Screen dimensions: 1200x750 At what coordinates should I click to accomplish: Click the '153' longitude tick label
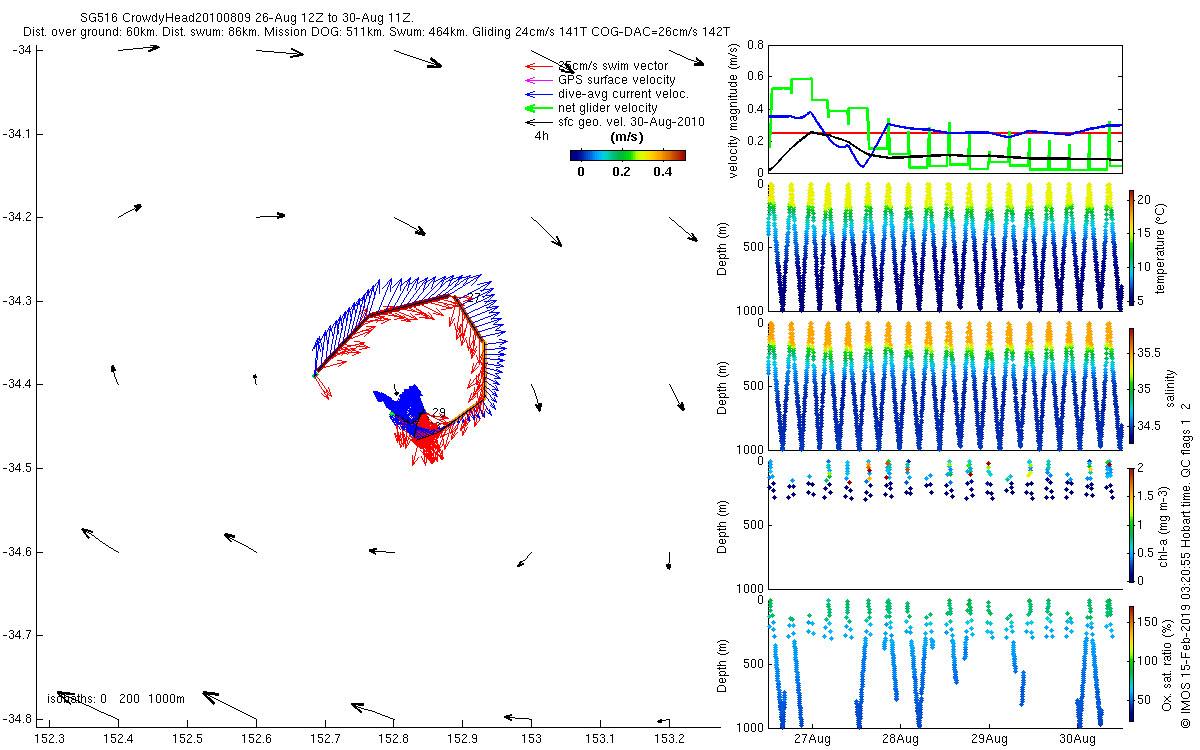(x=530, y=738)
